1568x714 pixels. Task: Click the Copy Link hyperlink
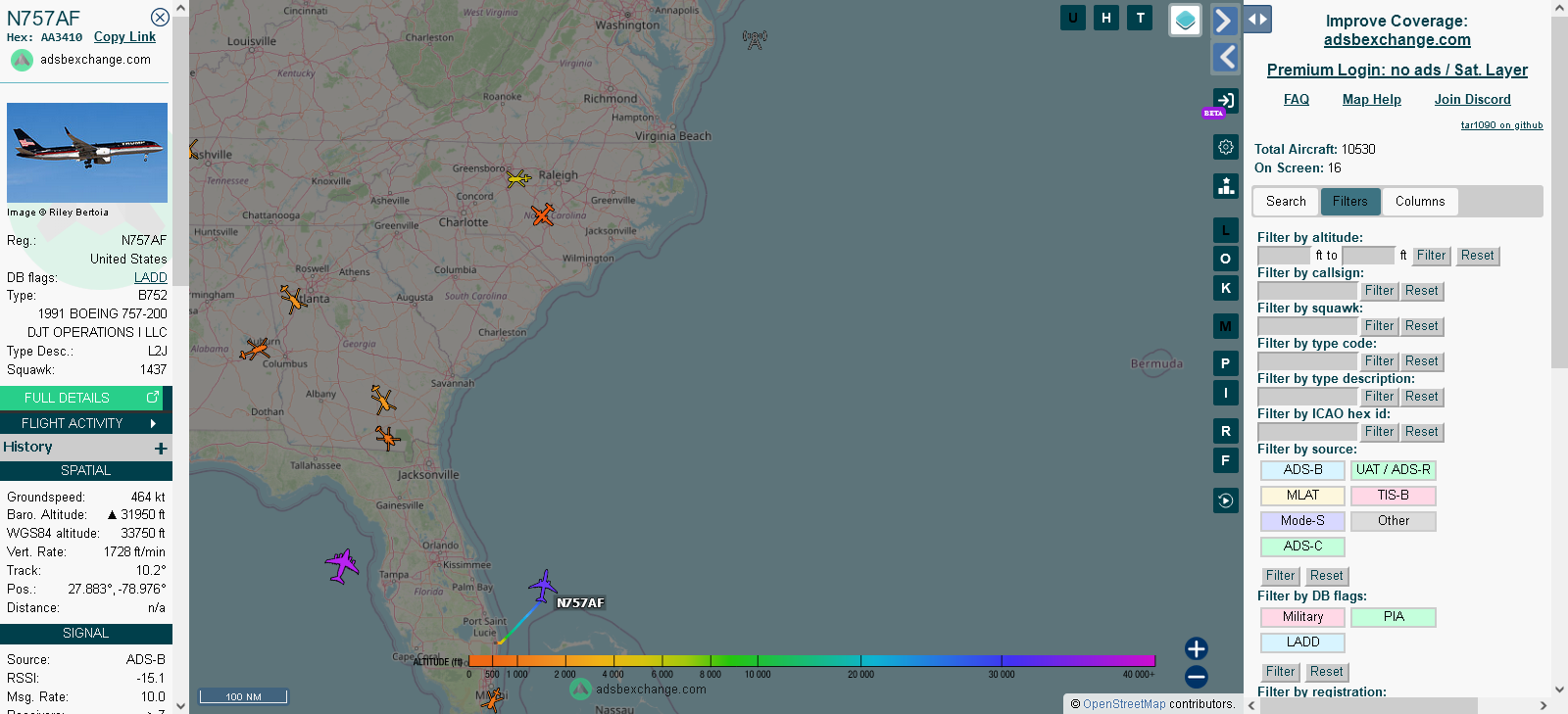[124, 37]
